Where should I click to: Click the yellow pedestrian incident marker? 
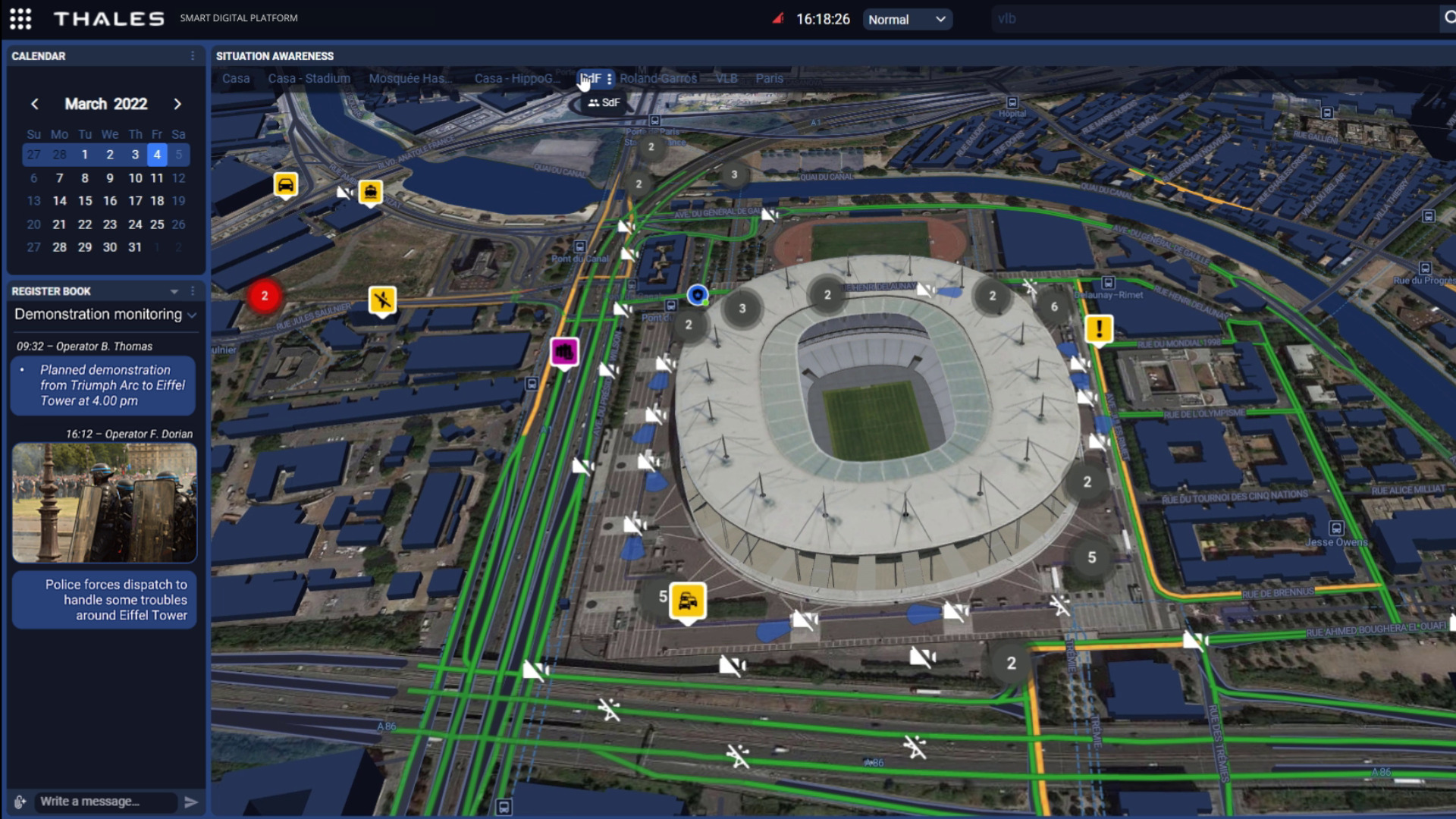(382, 300)
